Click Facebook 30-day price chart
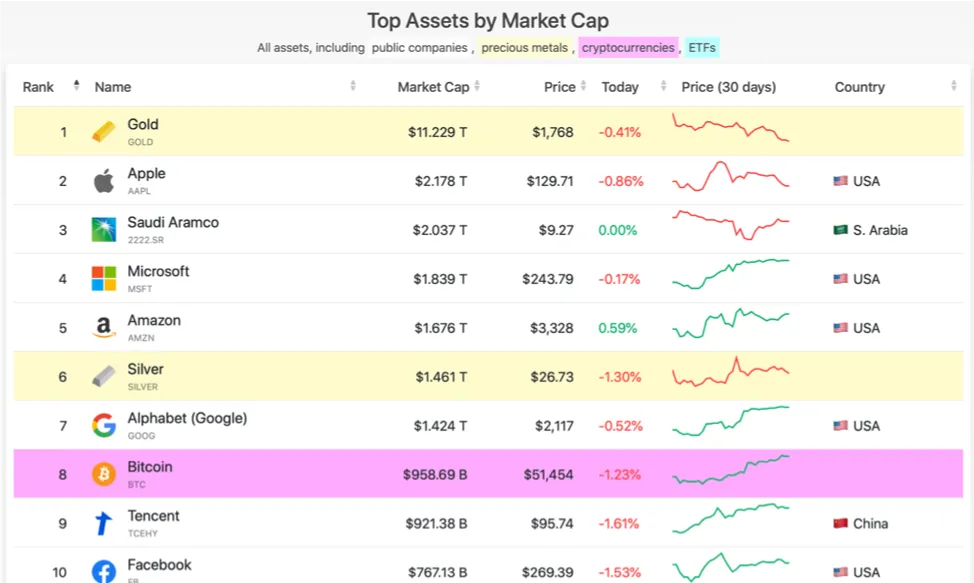 pos(730,566)
